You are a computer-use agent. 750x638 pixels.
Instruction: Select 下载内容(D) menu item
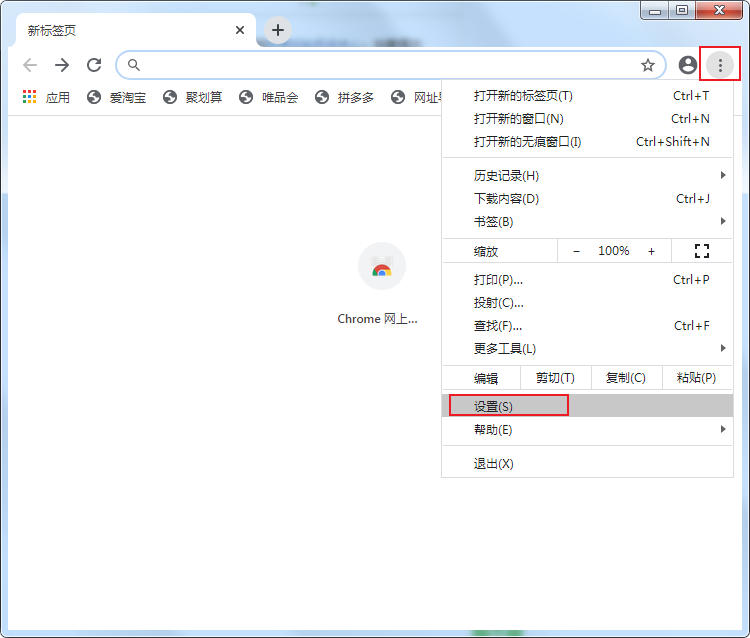(587, 198)
